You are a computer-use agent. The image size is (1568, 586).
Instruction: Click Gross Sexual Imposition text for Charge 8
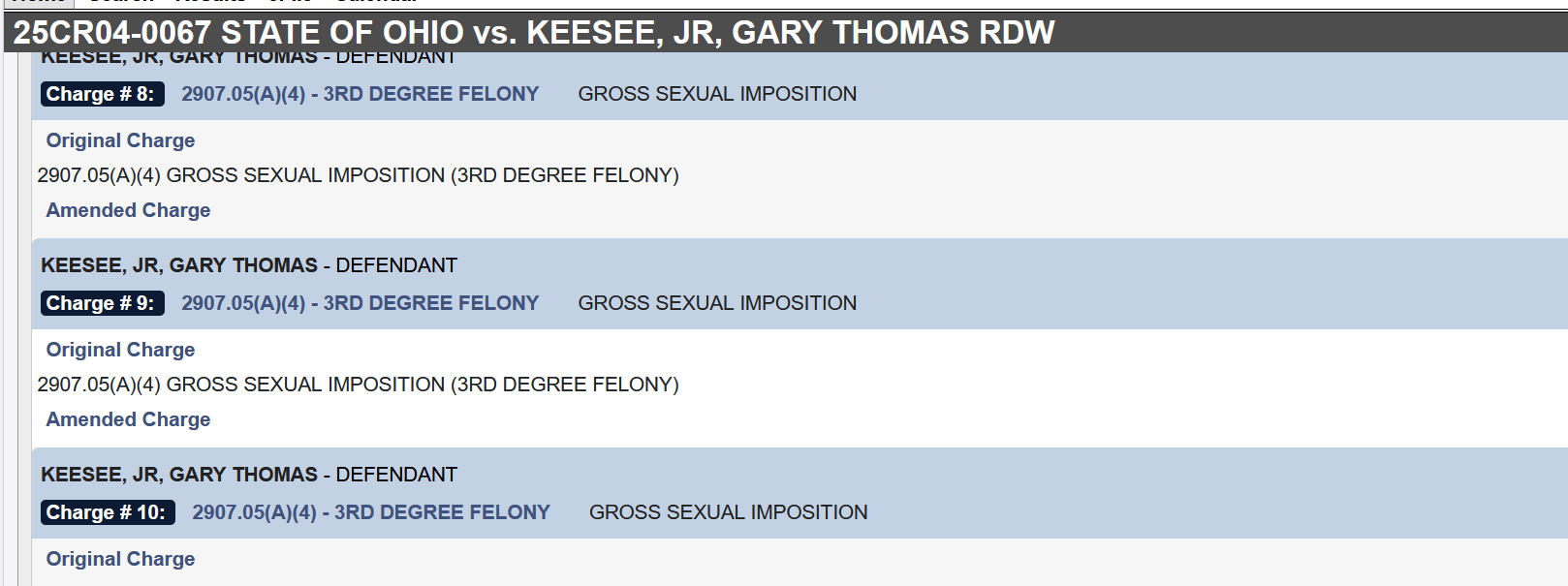717,94
